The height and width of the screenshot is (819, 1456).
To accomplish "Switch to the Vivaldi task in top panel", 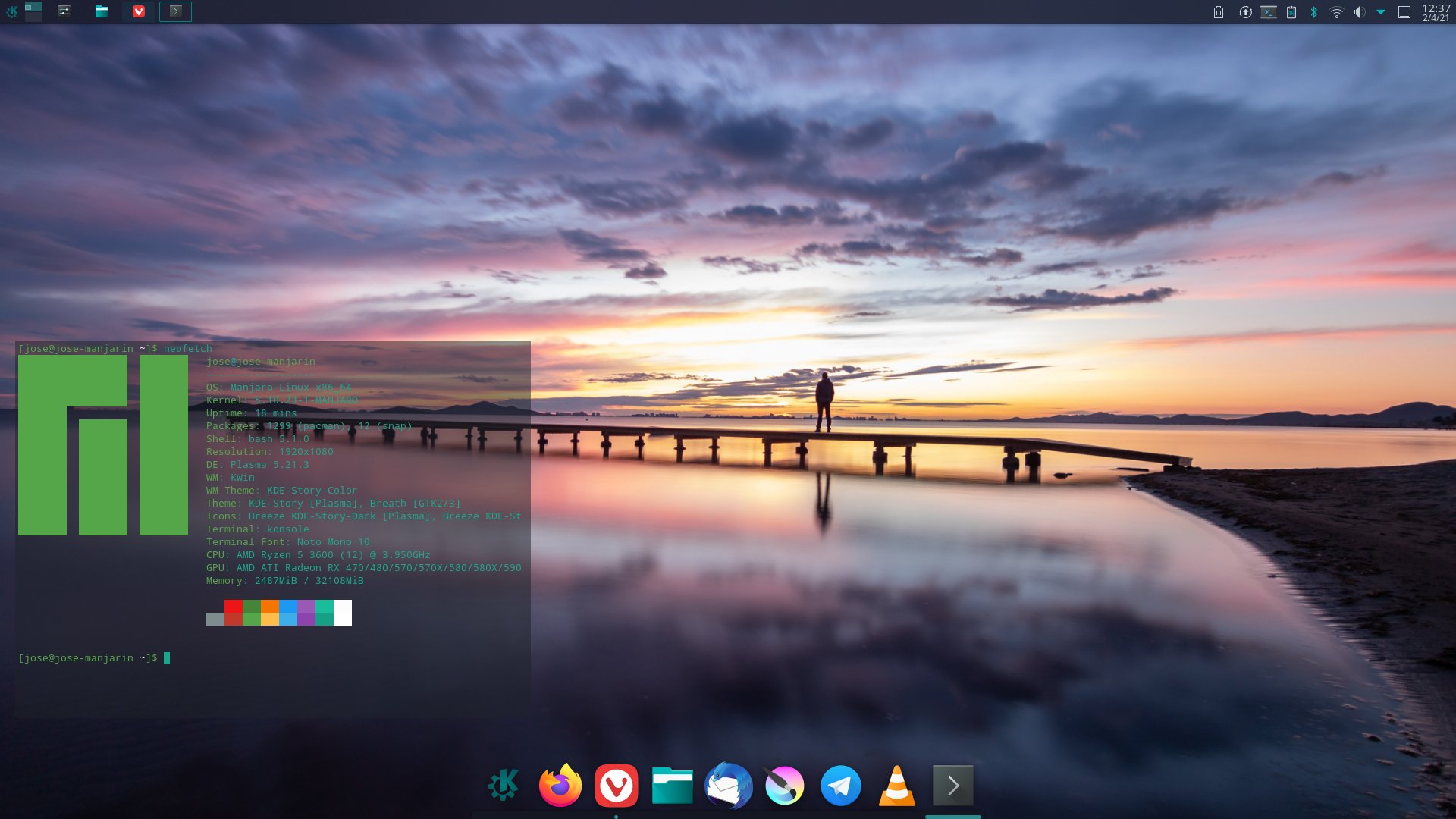I will coord(139,11).
